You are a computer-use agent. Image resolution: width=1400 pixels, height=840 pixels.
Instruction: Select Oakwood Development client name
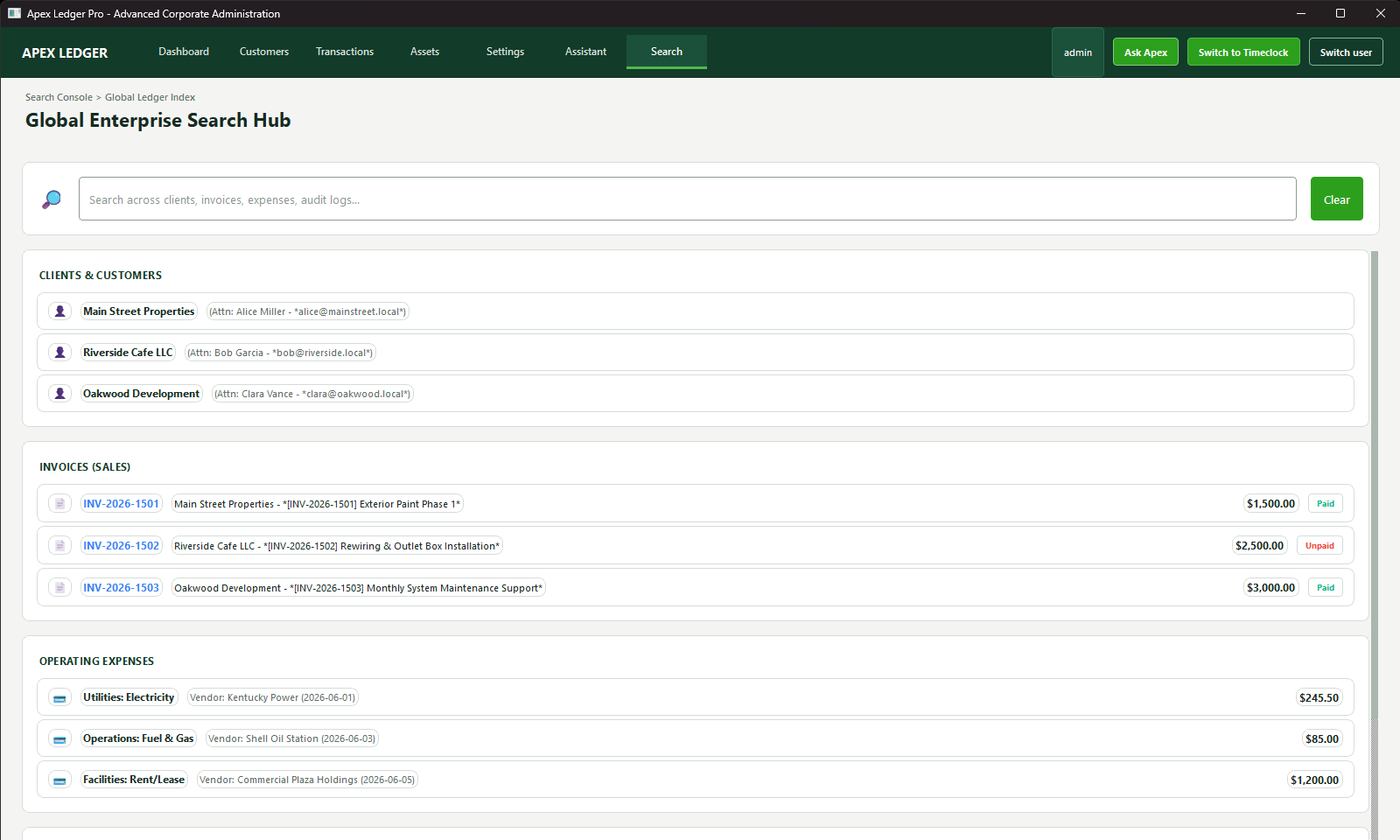point(141,394)
